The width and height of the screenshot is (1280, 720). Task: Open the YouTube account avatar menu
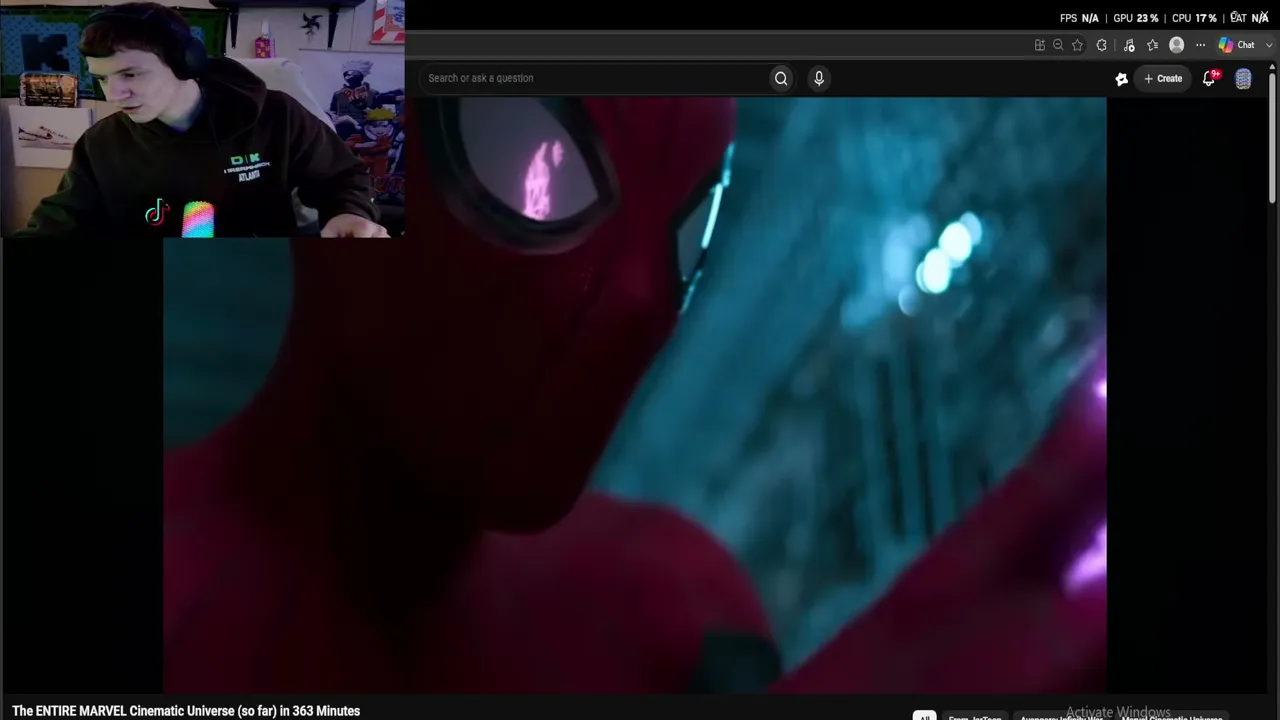1243,79
